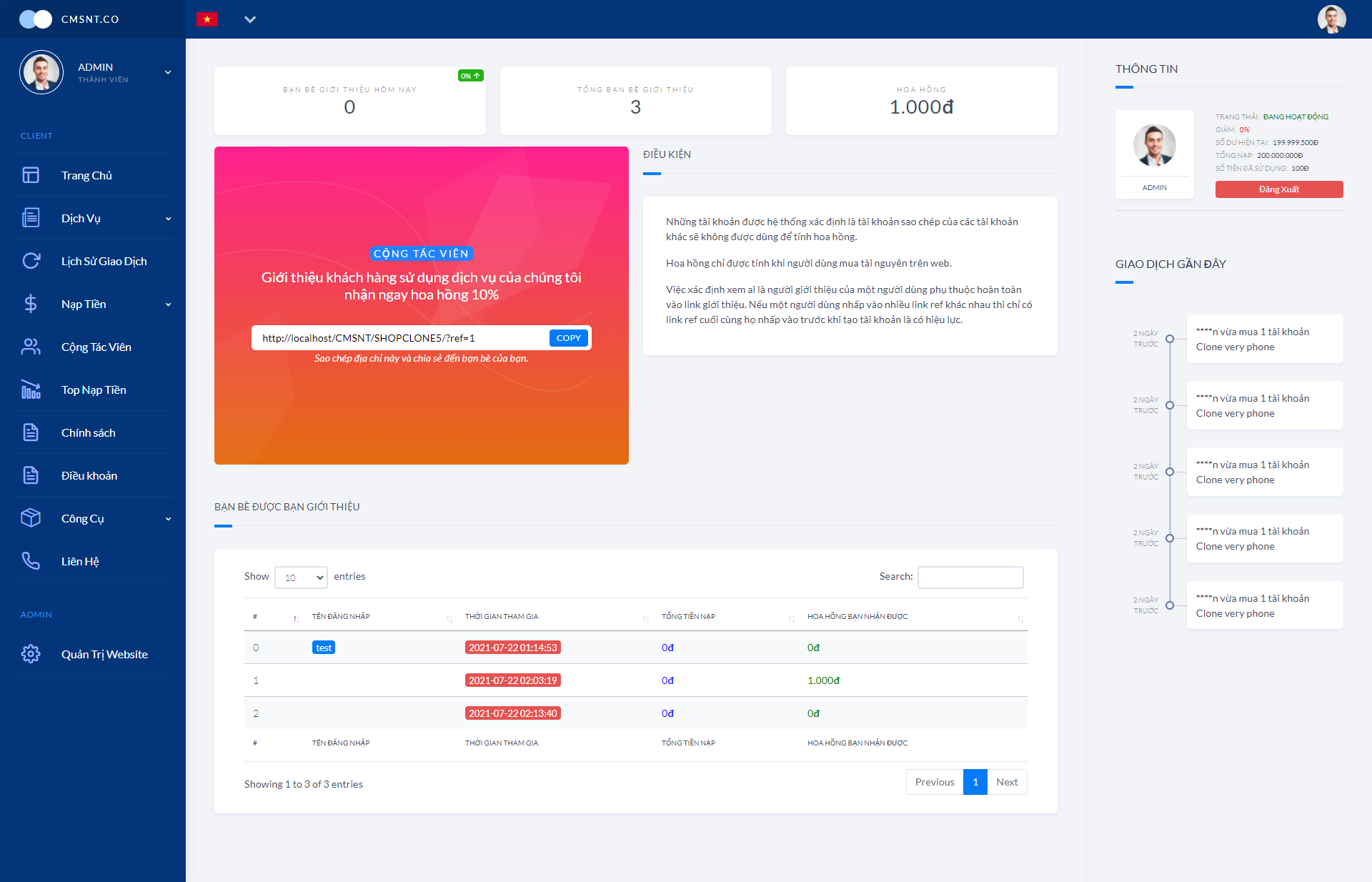Expand the Dịch Vụ submenu chevron
Image resolution: width=1372 pixels, height=882 pixels.
click(169, 219)
